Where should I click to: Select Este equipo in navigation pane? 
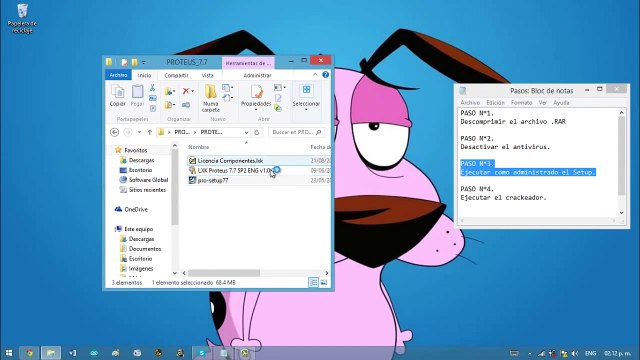(x=138, y=229)
